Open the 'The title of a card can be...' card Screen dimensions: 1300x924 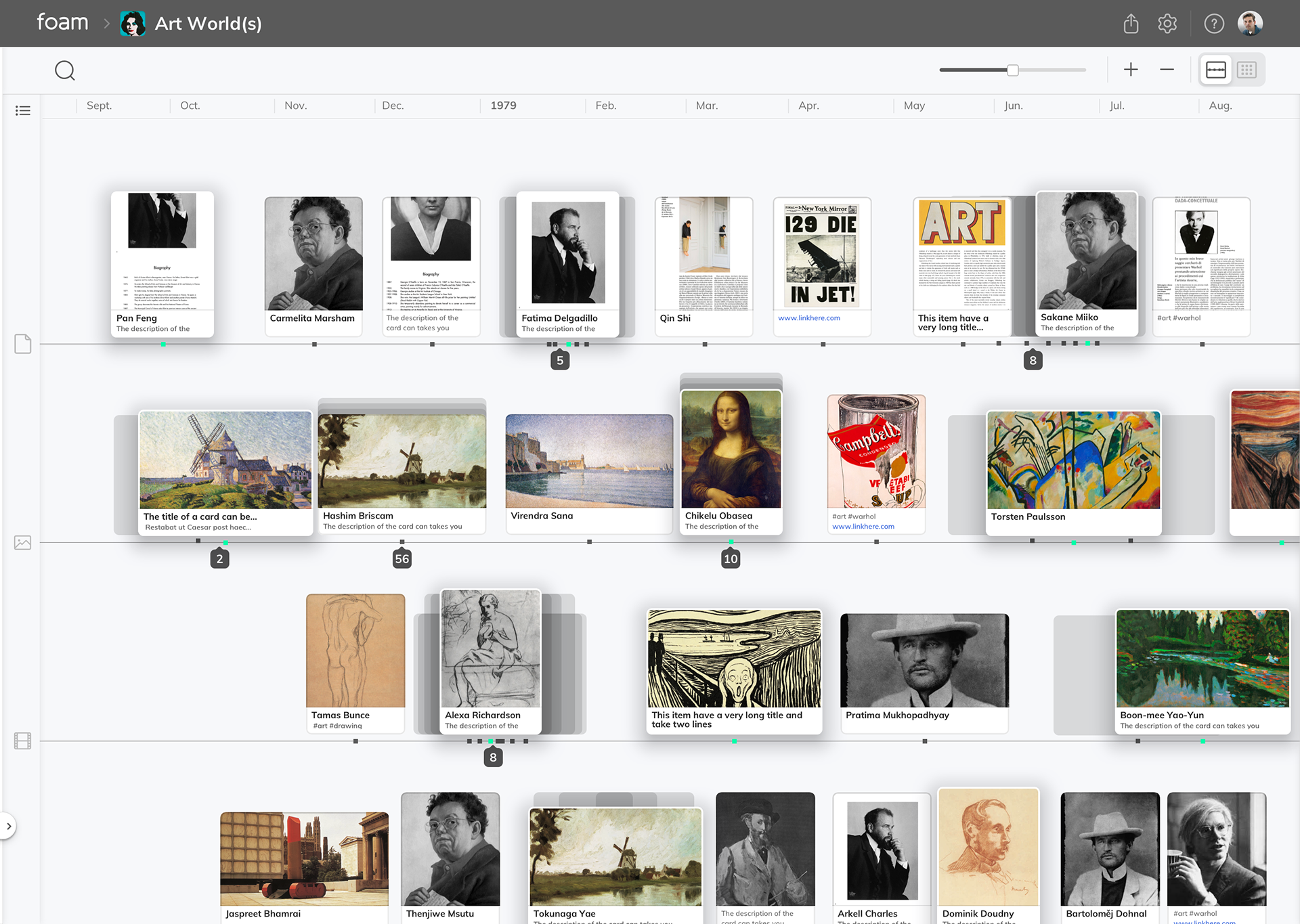(x=225, y=472)
